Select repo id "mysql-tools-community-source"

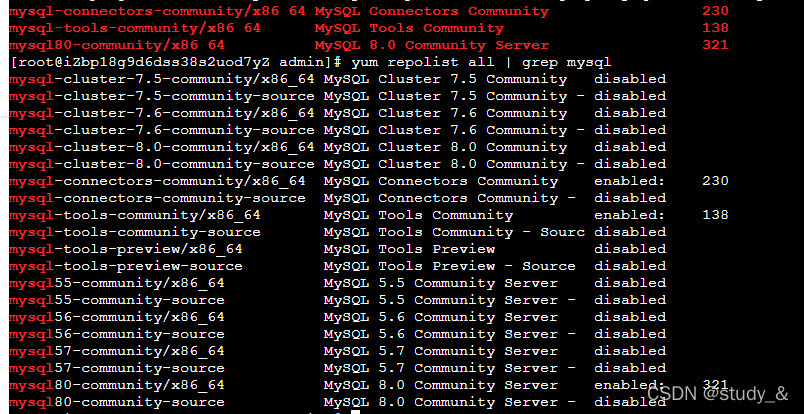[x=134, y=232]
